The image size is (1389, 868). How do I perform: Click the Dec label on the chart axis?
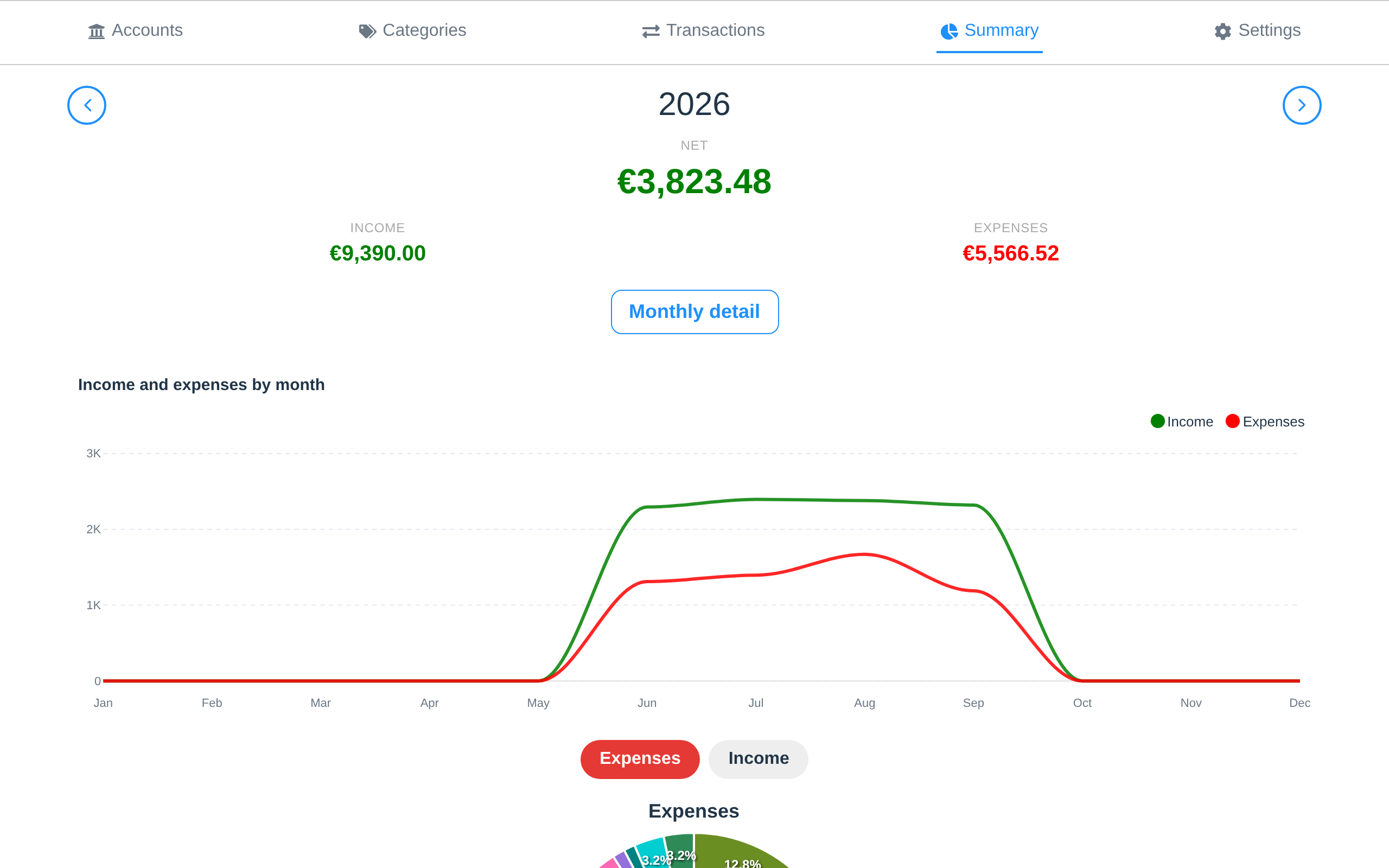click(x=1300, y=703)
